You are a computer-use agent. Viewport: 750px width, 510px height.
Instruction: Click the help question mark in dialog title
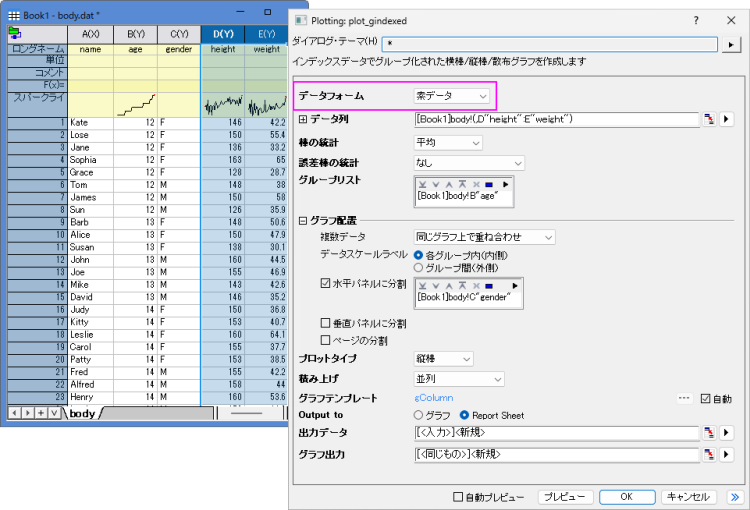click(x=696, y=20)
